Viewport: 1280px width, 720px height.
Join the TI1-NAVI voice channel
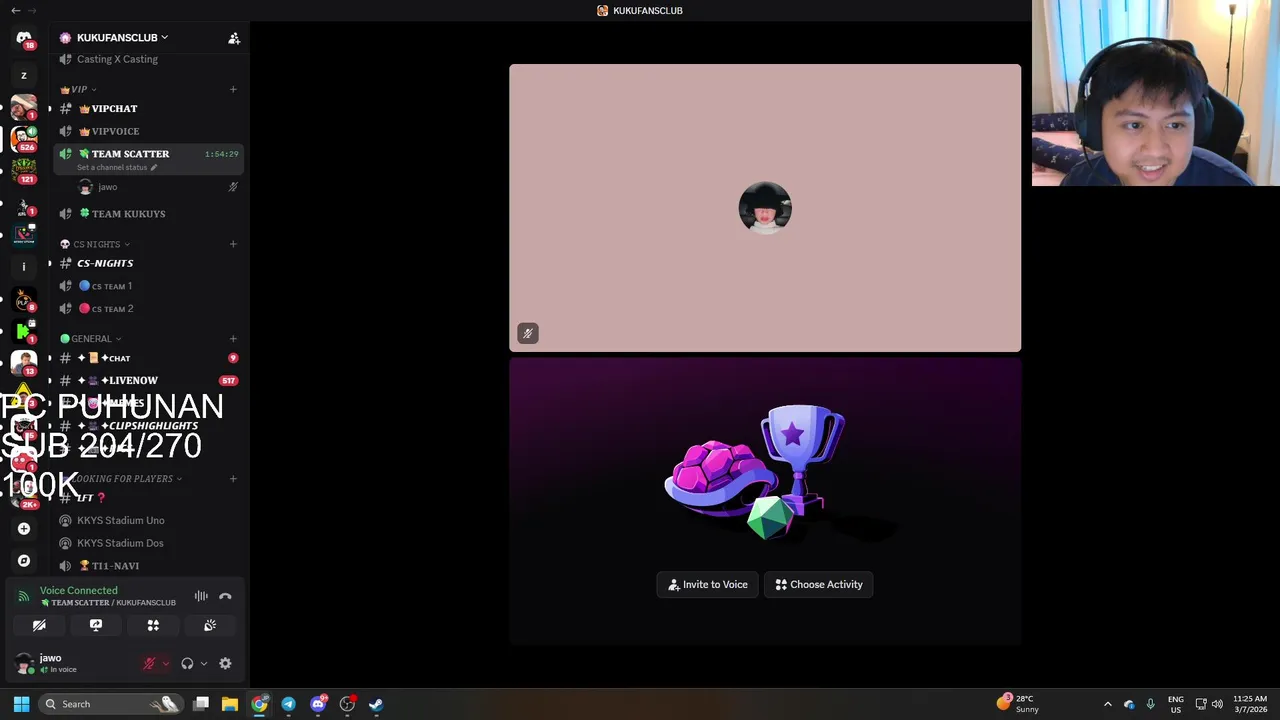coord(148,566)
